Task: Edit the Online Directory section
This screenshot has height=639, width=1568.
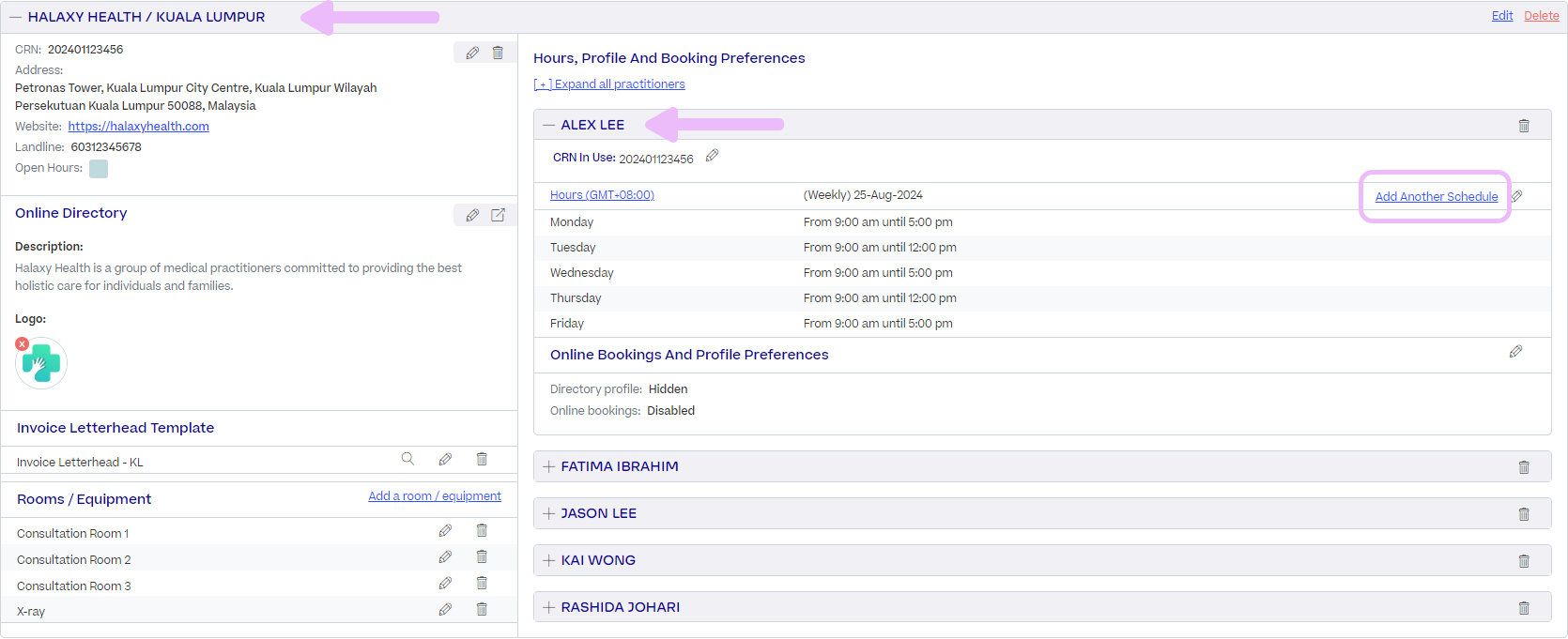Action: pyautogui.click(x=472, y=215)
